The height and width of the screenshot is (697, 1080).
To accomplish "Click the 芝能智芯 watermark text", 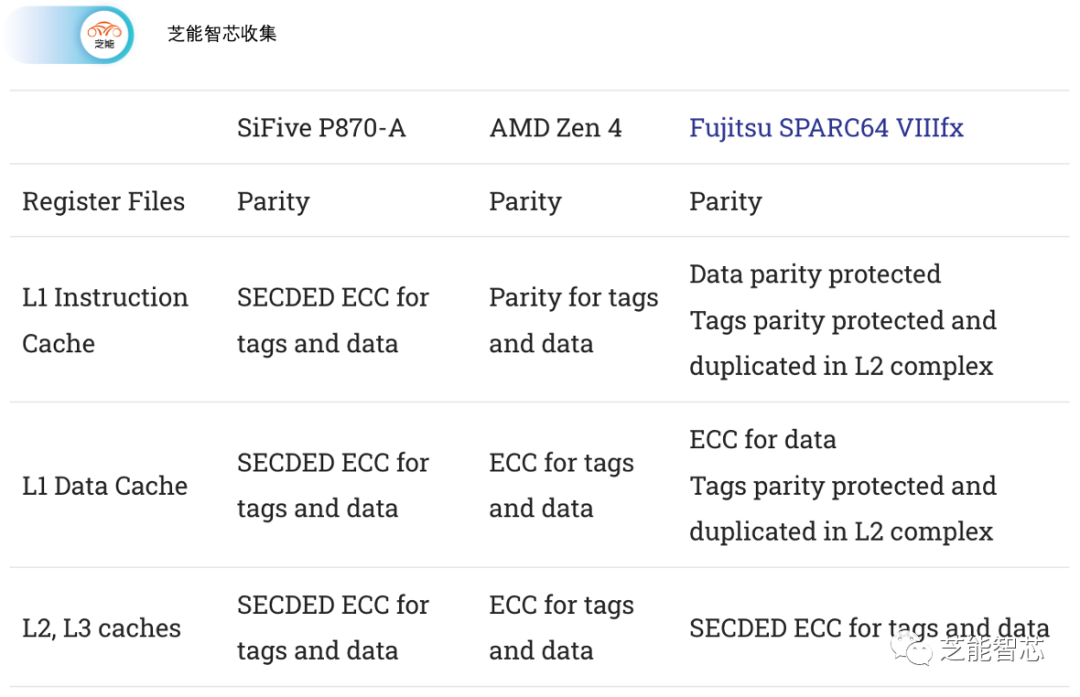I will [x=992, y=651].
